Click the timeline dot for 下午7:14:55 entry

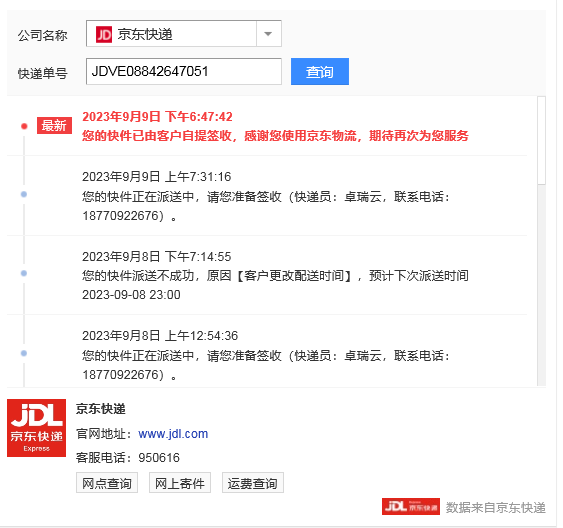pyautogui.click(x=24, y=273)
